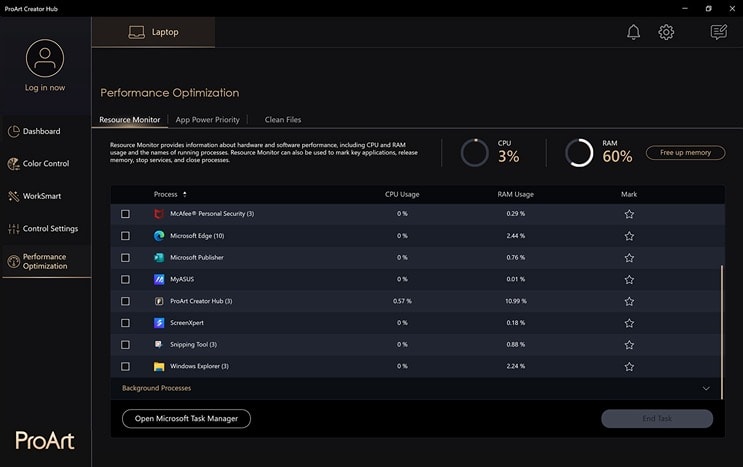Click the Background Processes label
The height and width of the screenshot is (467, 743).
tap(156, 388)
